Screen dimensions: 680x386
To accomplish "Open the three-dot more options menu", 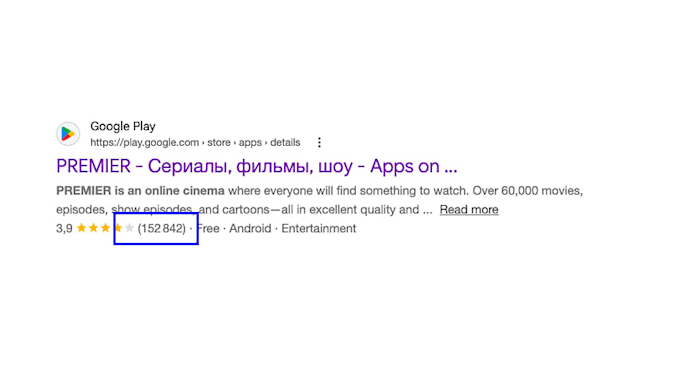I will pyautogui.click(x=319, y=142).
